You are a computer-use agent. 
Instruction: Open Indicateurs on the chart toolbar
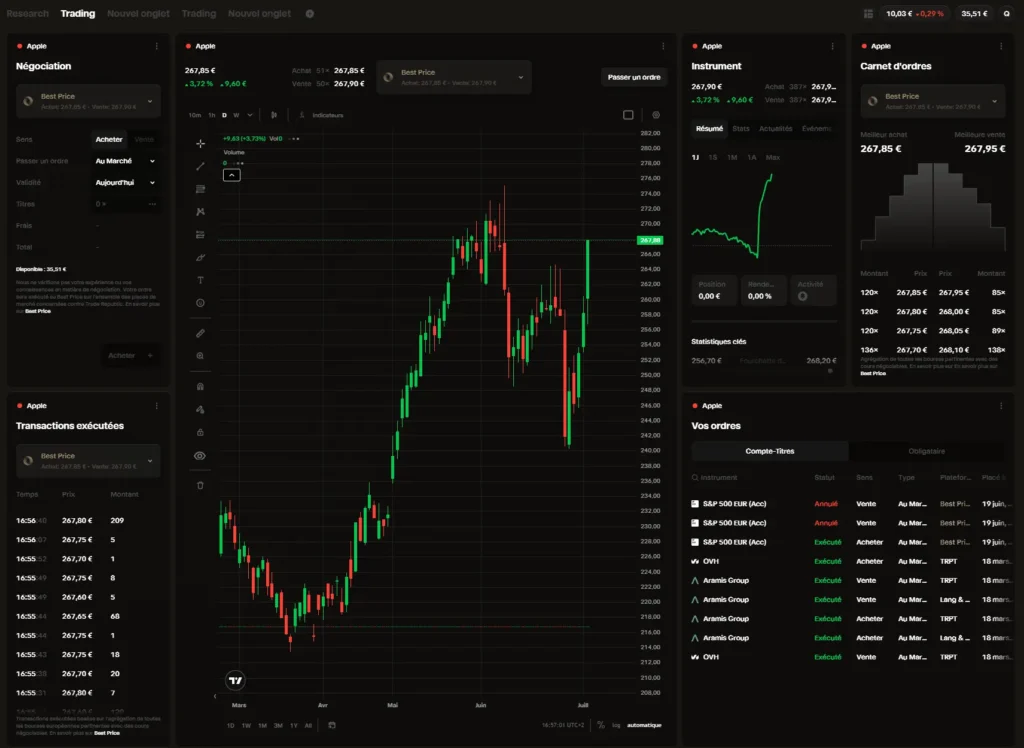(321, 115)
